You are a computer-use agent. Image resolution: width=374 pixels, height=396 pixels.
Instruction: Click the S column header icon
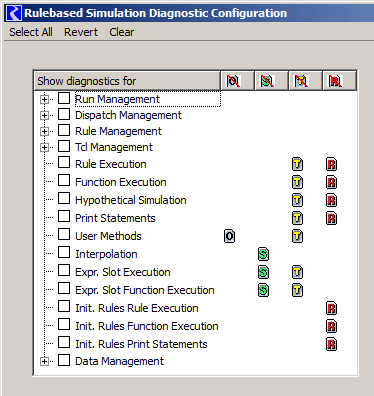[267, 81]
